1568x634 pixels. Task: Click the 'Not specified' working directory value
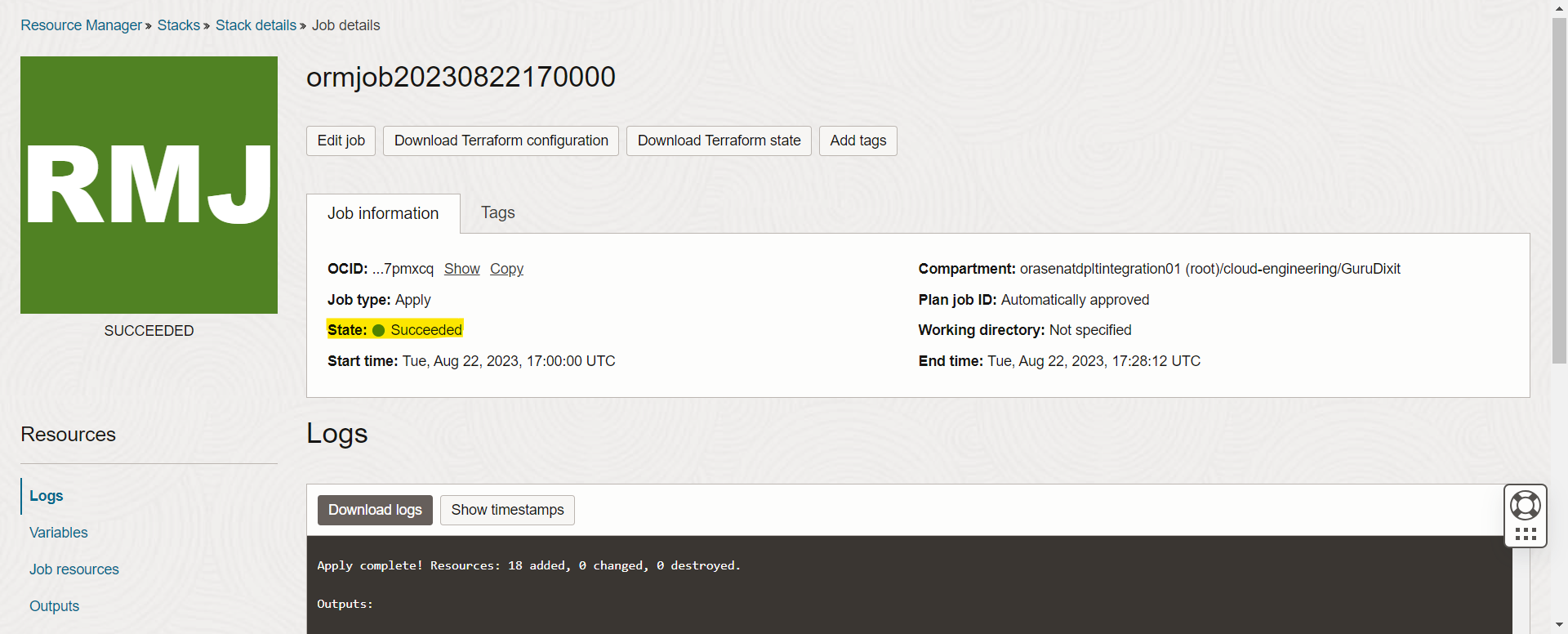click(x=1090, y=330)
